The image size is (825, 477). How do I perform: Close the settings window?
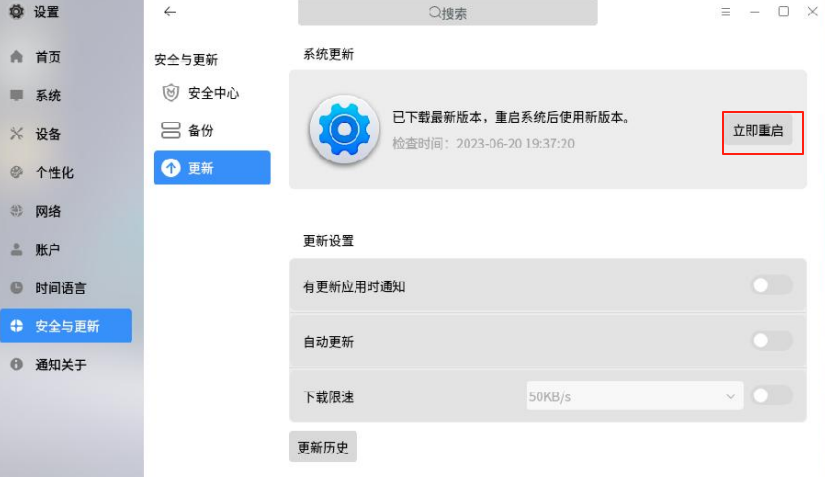pos(812,12)
